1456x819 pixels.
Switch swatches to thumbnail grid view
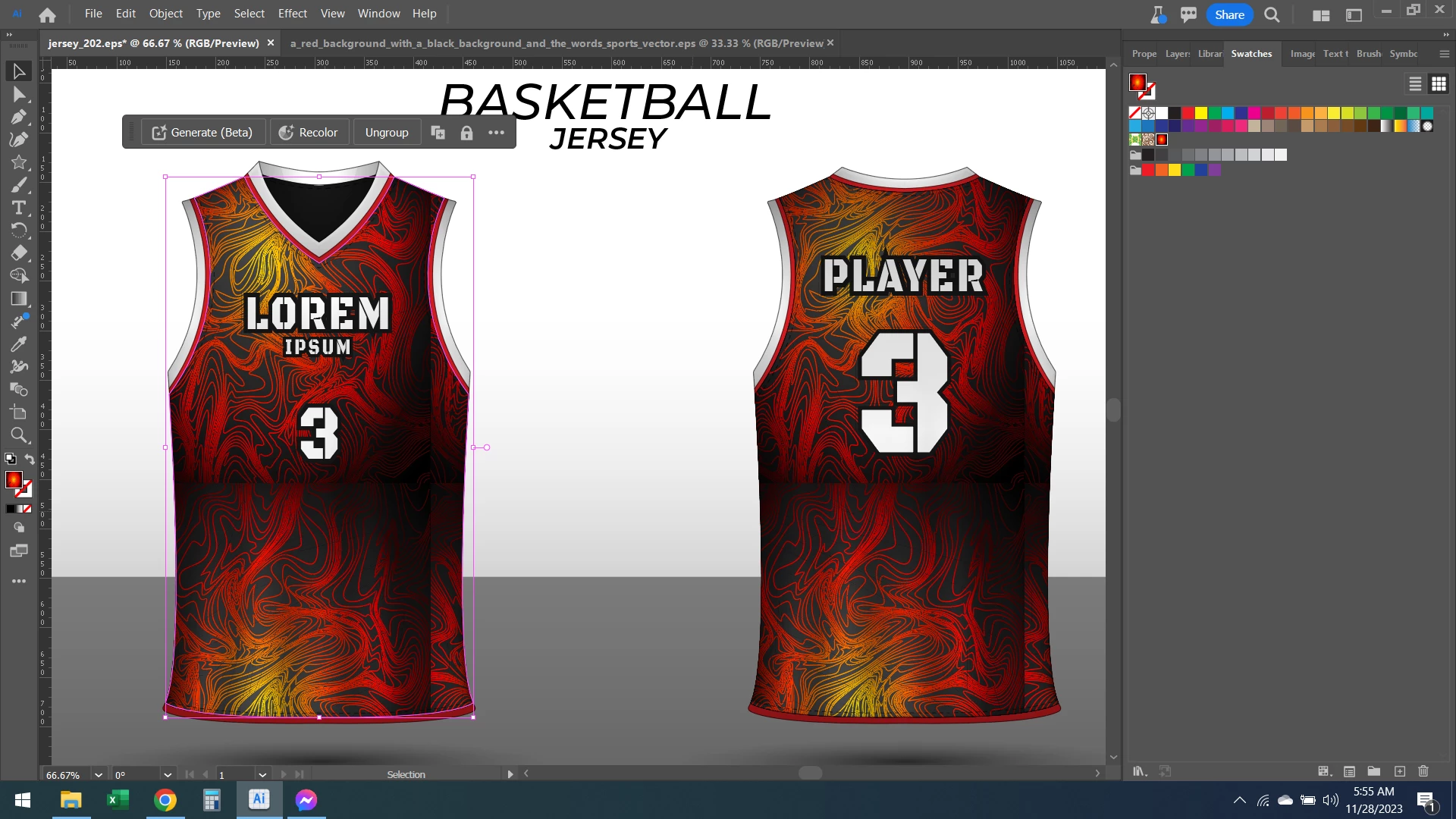pos(1439,84)
